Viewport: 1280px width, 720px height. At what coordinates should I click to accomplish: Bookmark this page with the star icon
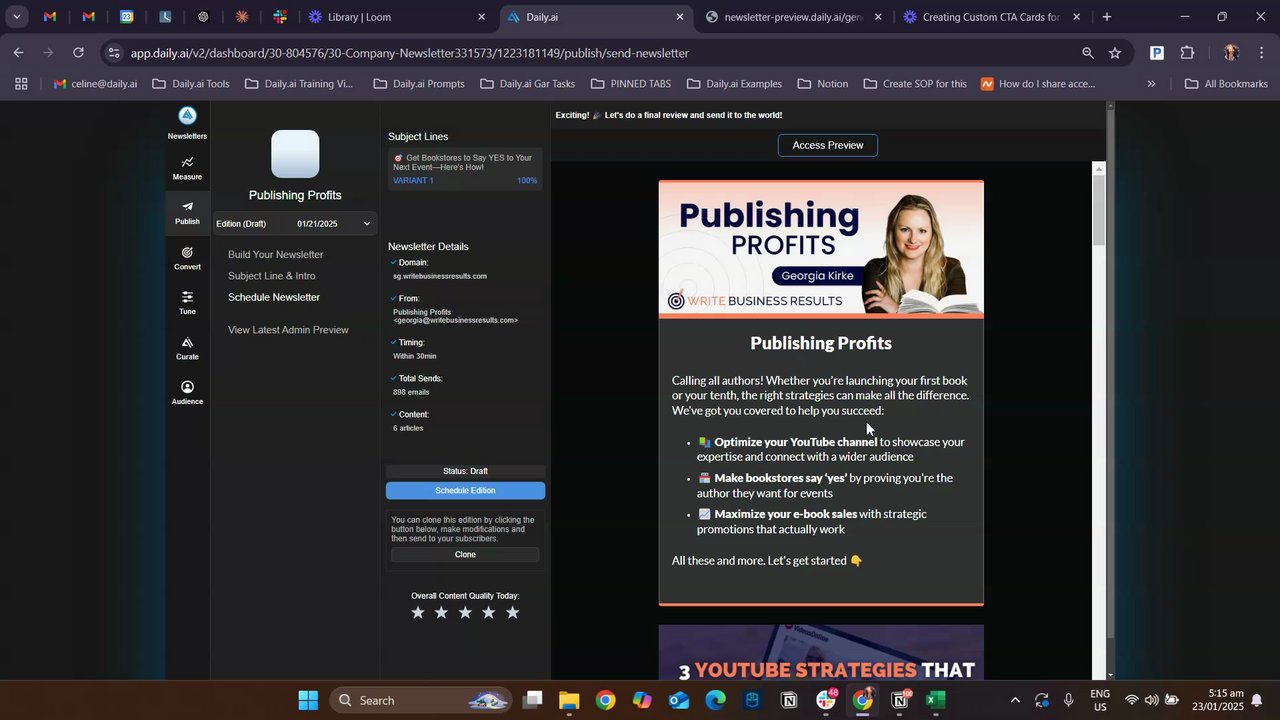pyautogui.click(x=1115, y=53)
